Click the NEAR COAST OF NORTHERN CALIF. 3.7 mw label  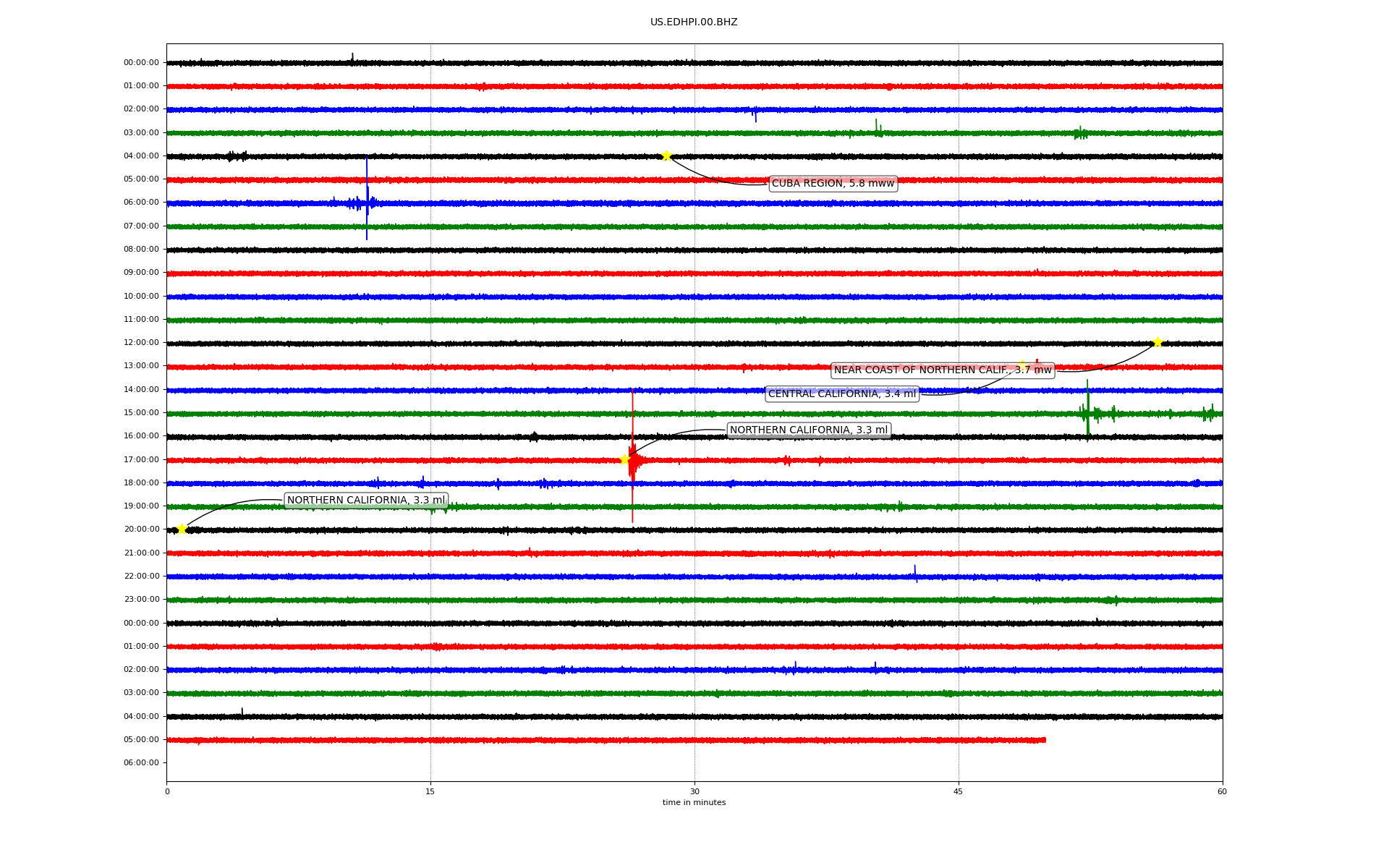(942, 370)
